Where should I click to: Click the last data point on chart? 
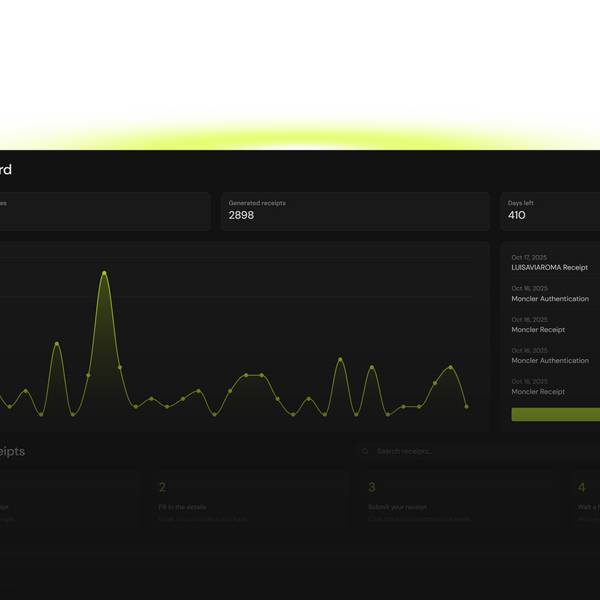click(x=466, y=407)
